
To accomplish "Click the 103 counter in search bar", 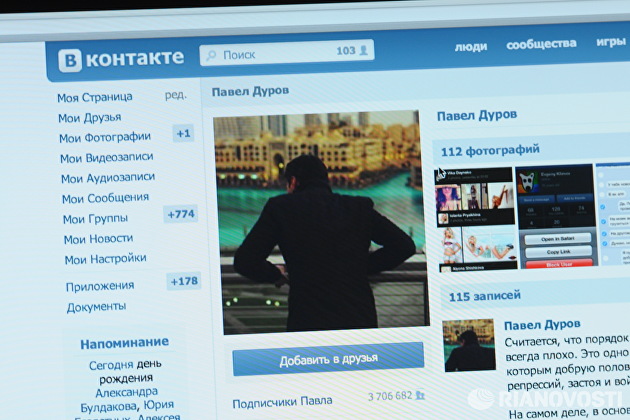I will pyautogui.click(x=346, y=51).
